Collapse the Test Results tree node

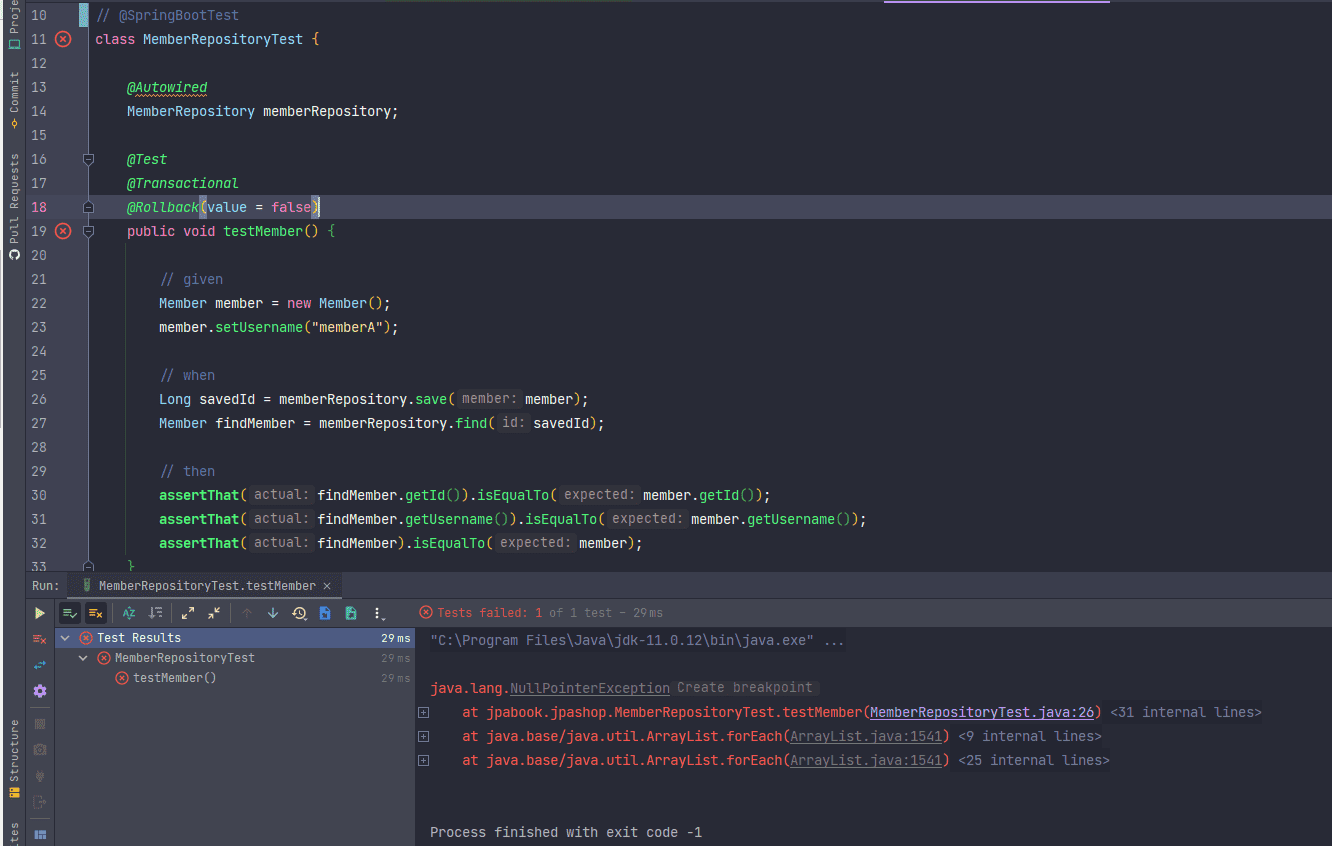(65, 638)
